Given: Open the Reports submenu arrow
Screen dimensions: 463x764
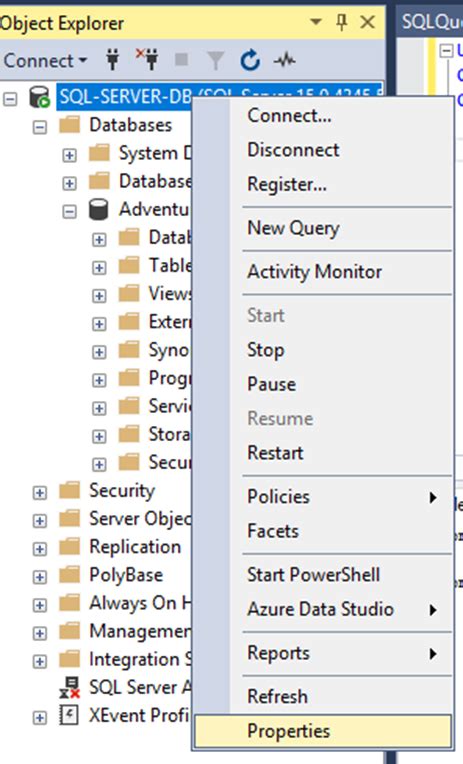Looking at the screenshot, I should 432,654.
